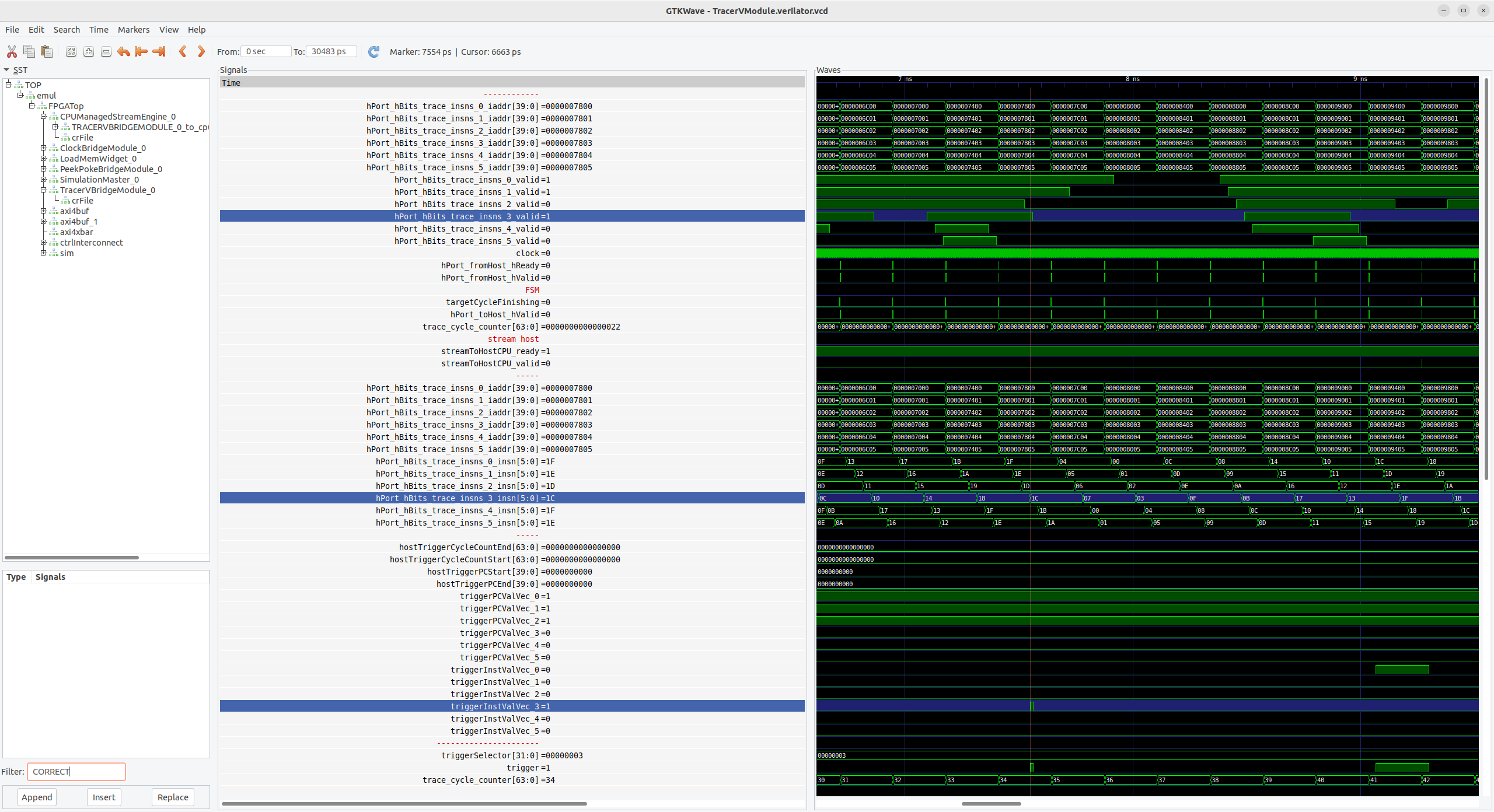Open the Search menu
The width and height of the screenshot is (1494, 812).
tap(67, 29)
